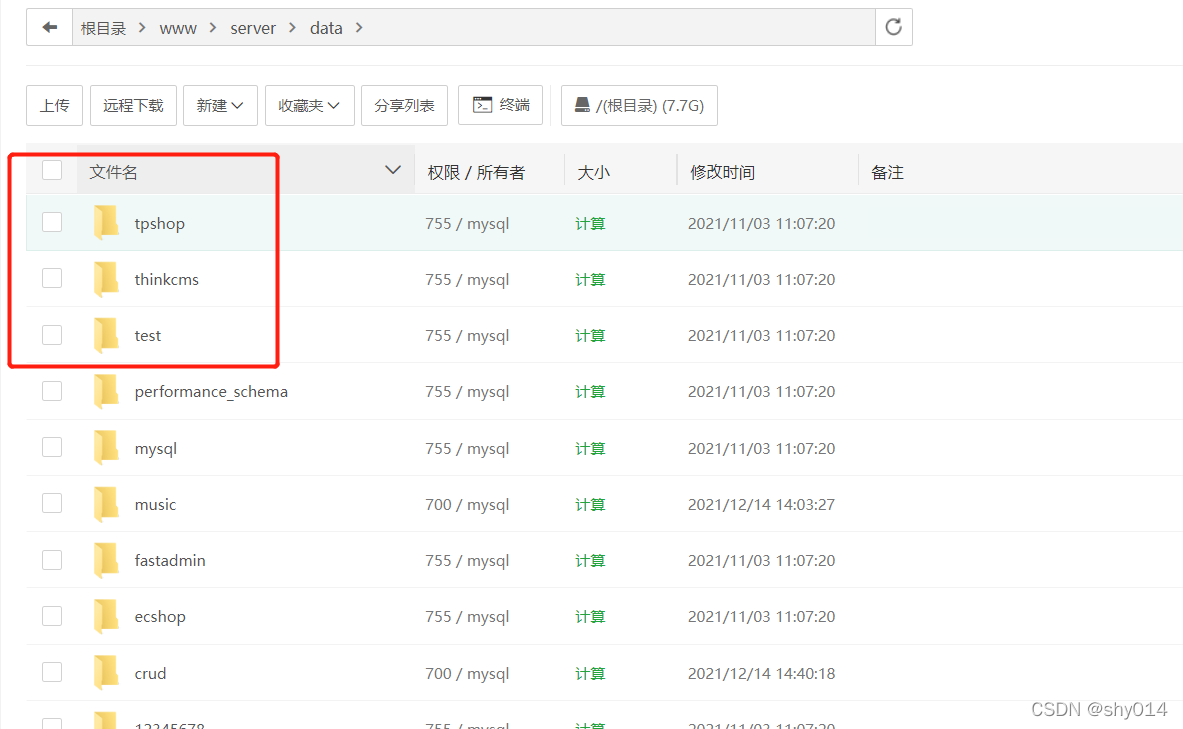Open the test folder icon
The image size is (1183, 729).
106,335
